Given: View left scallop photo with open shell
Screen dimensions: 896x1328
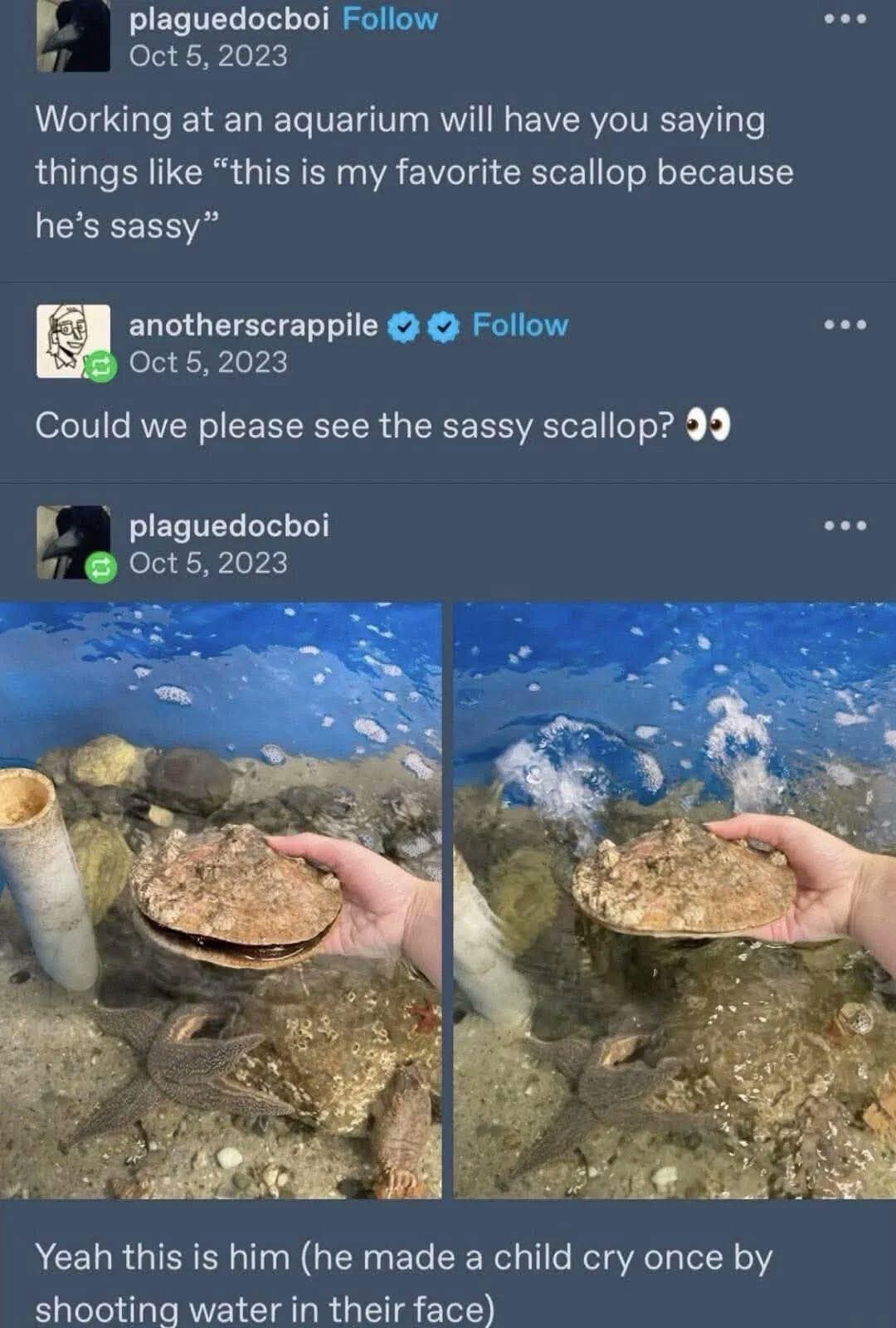Looking at the screenshot, I should click(x=221, y=901).
